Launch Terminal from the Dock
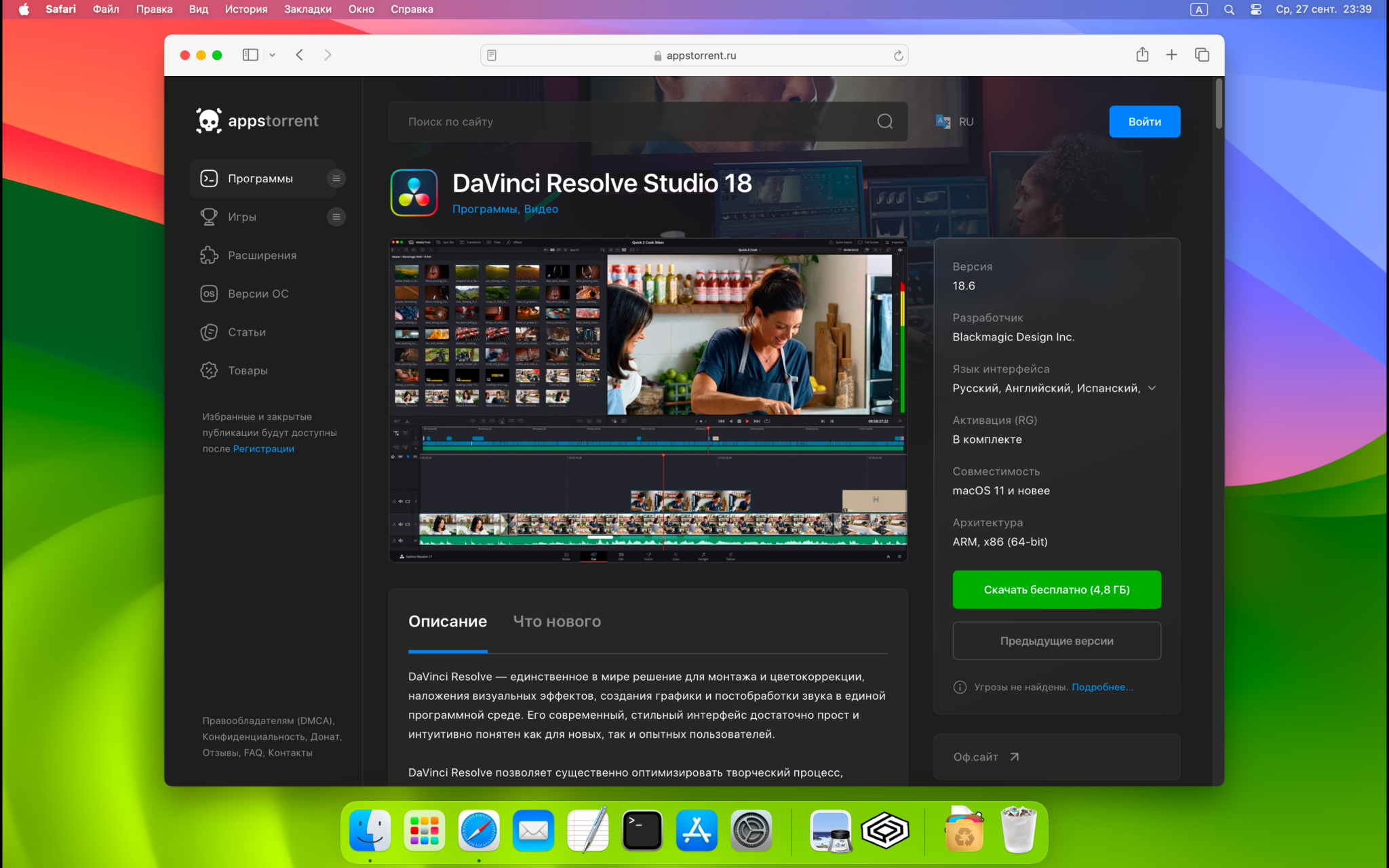Image resolution: width=1389 pixels, height=868 pixels. point(642,830)
